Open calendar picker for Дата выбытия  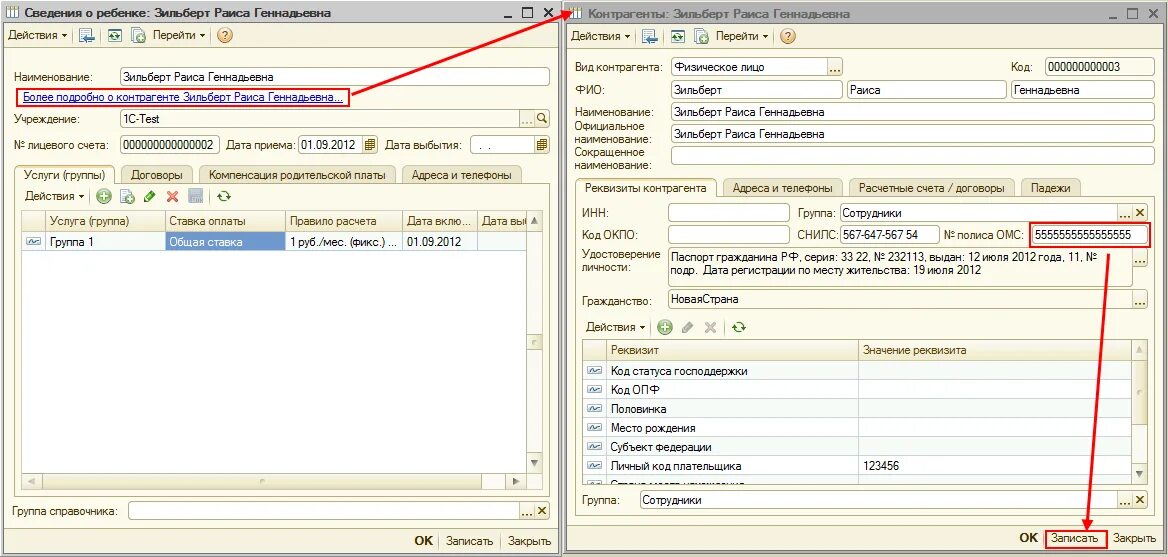pos(542,144)
